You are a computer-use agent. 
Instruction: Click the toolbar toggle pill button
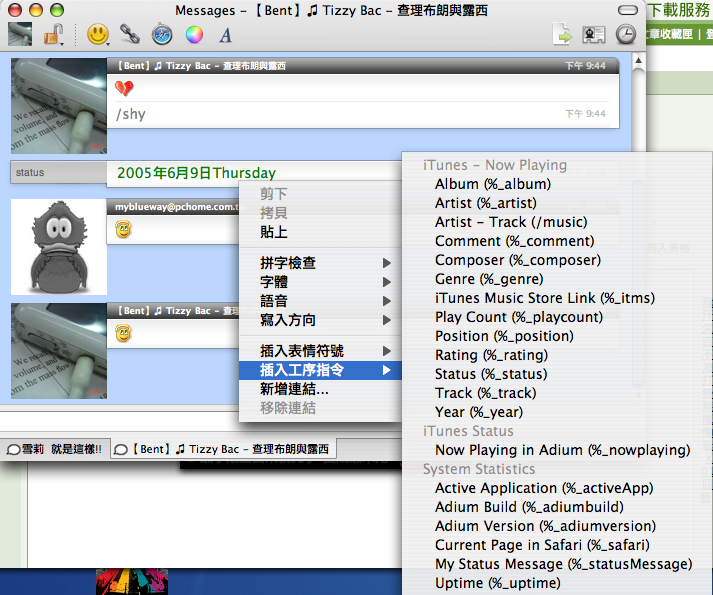point(628,10)
